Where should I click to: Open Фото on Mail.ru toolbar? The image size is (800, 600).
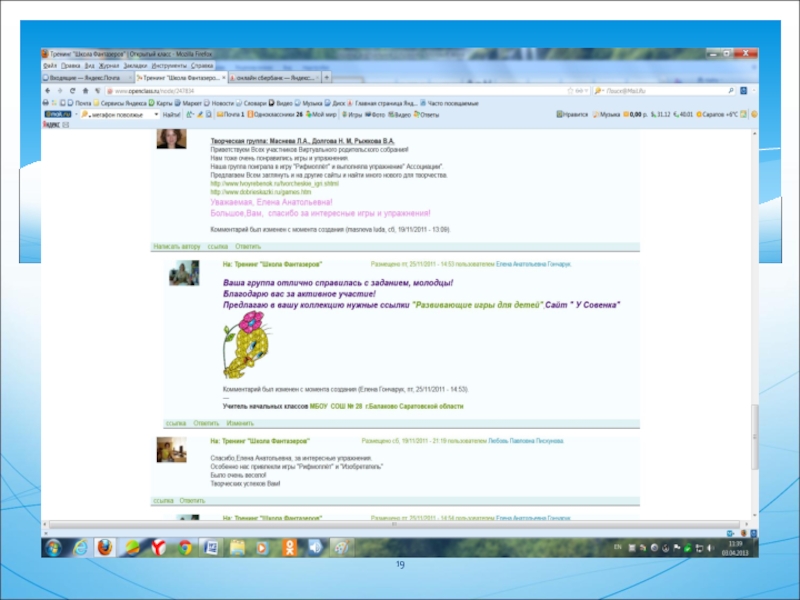(x=375, y=115)
